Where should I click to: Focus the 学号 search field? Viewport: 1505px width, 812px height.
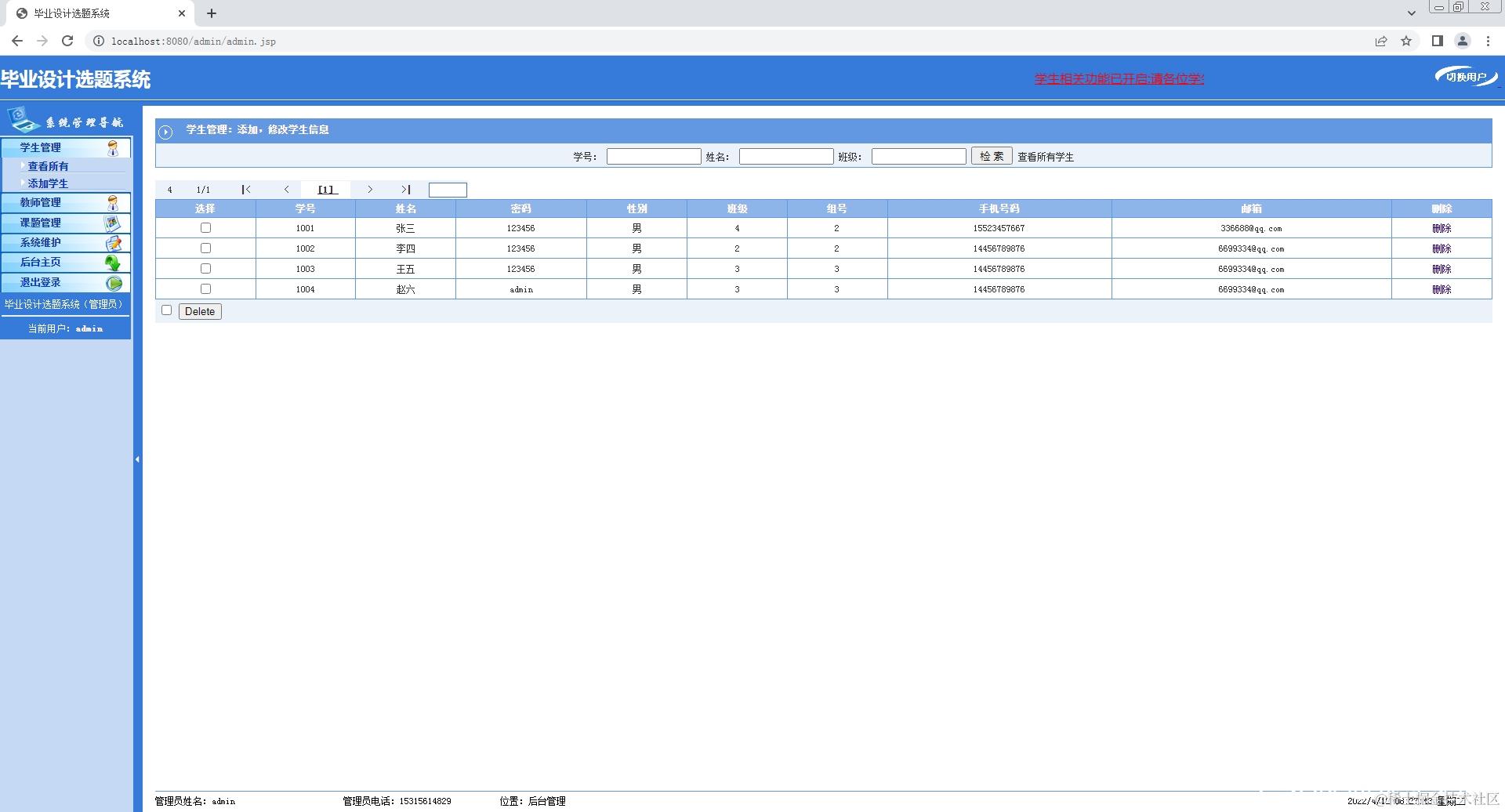click(x=654, y=157)
